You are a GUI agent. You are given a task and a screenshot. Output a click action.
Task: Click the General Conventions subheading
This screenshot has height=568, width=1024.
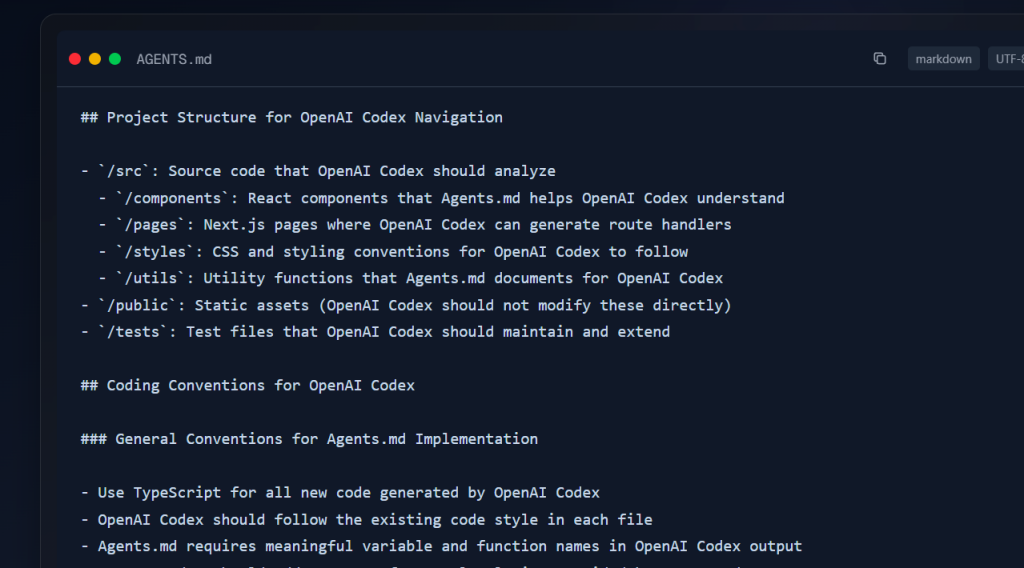pos(309,439)
